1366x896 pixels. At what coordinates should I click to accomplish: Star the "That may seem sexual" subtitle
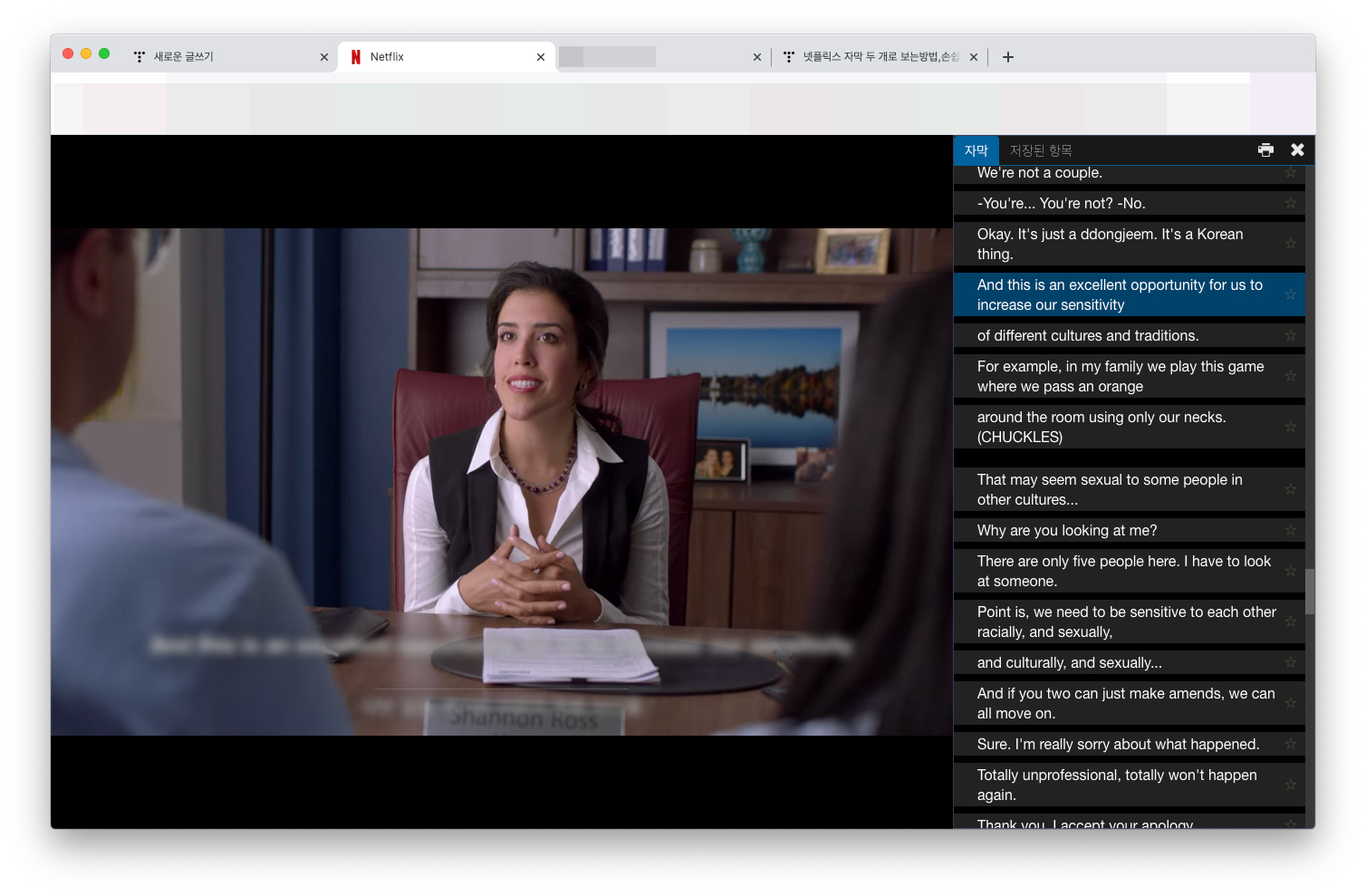pyautogui.click(x=1291, y=489)
